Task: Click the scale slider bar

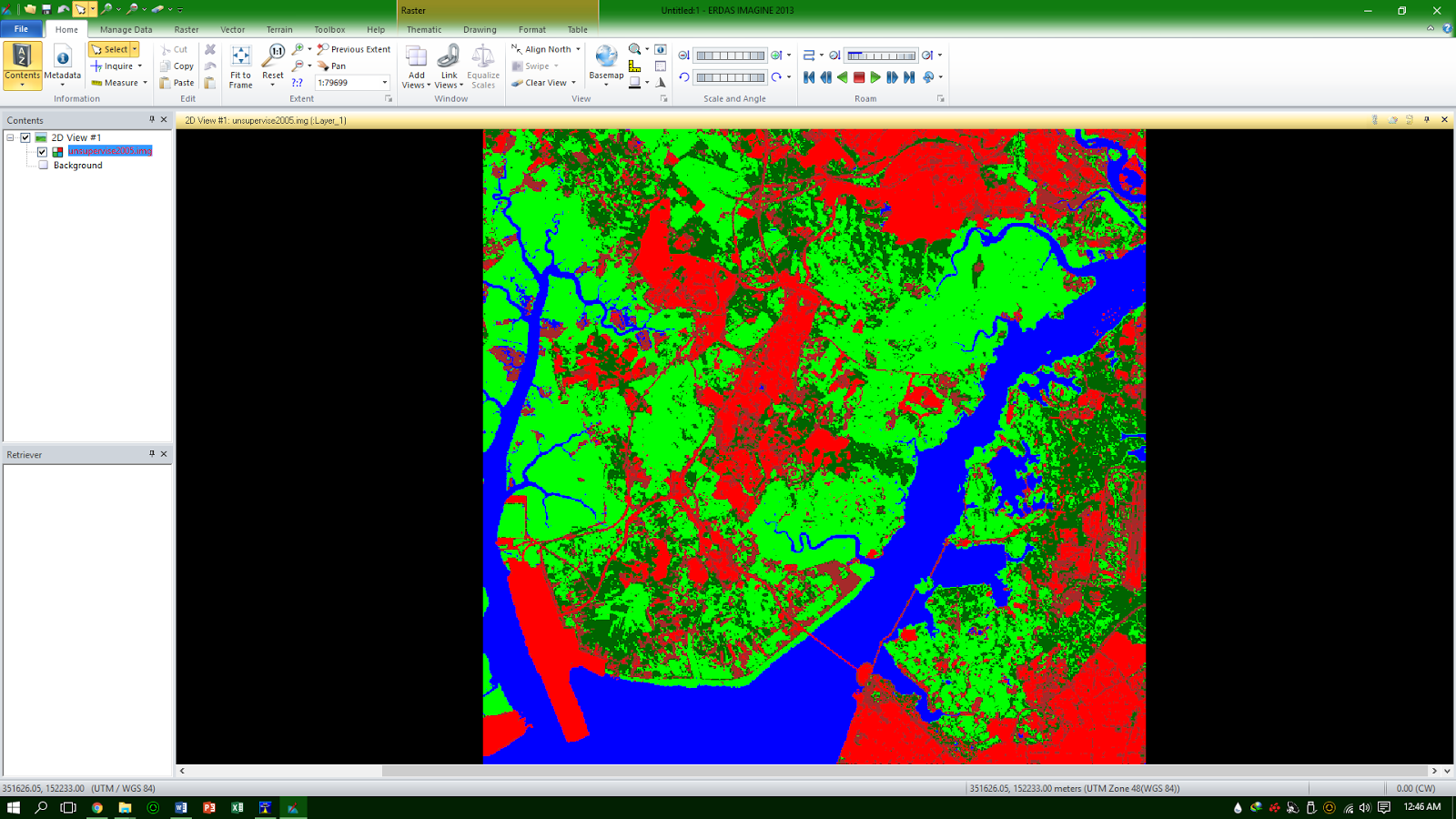Action: (x=730, y=56)
